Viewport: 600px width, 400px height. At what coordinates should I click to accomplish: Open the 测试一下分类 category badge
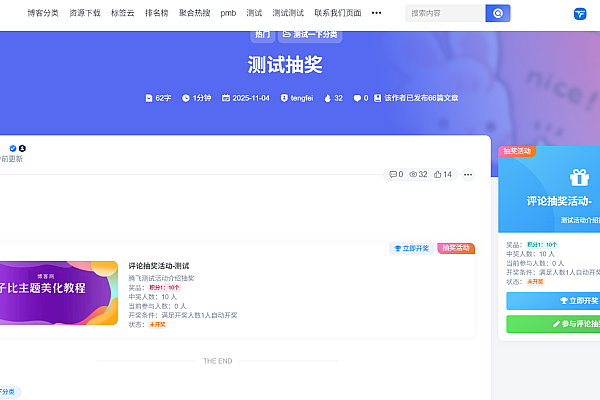click(310, 35)
